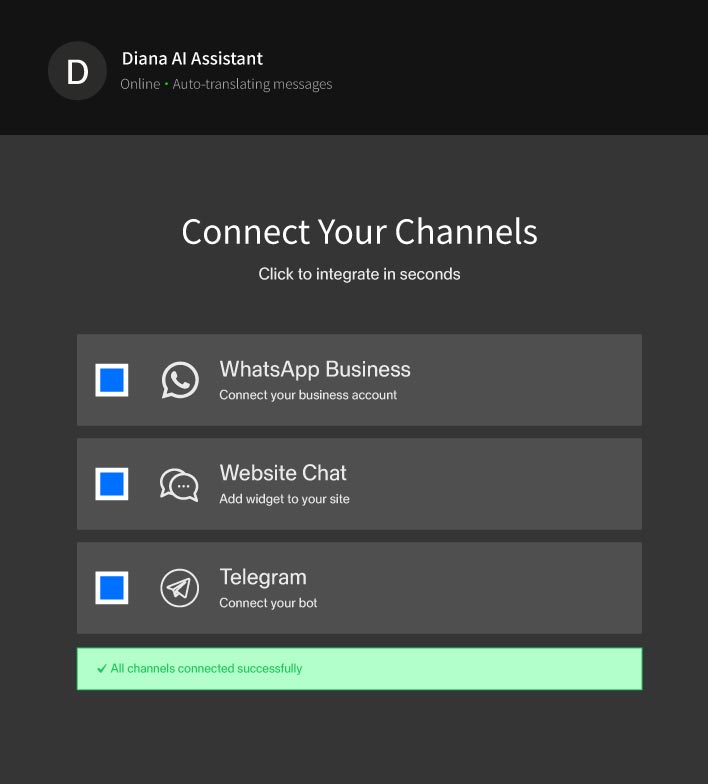The height and width of the screenshot is (784, 708).
Task: Click the green online status dot
Action: pos(166,85)
